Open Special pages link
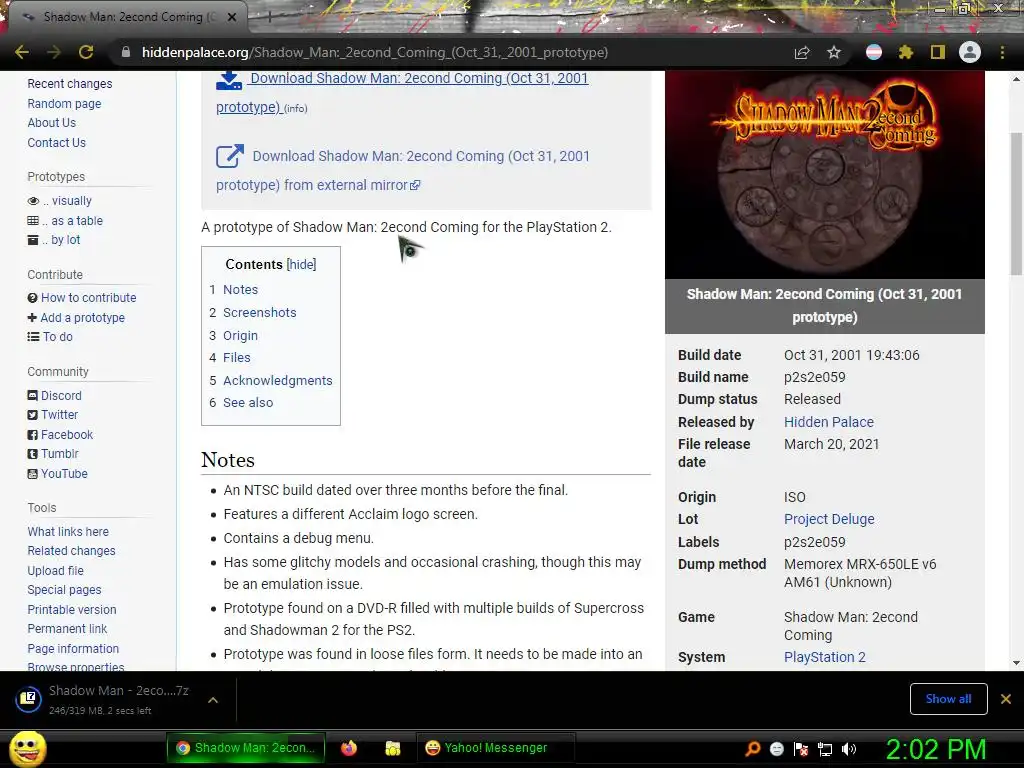The height and width of the screenshot is (768, 1024). 64,590
